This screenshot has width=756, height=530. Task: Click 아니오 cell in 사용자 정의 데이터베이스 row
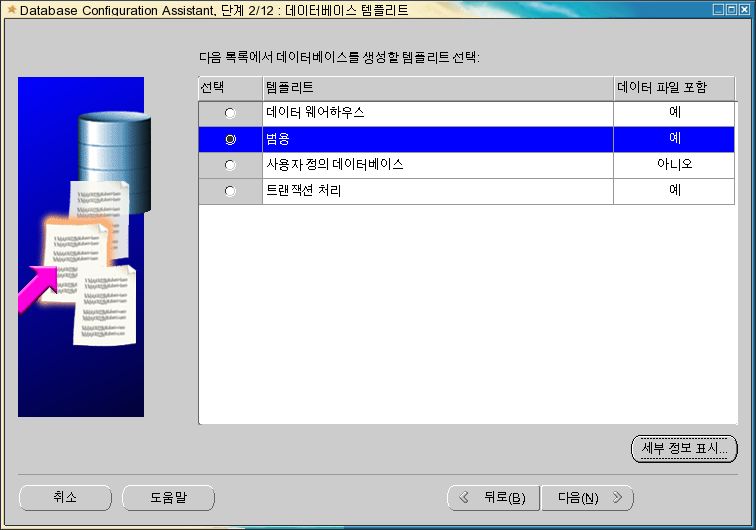[x=674, y=165]
